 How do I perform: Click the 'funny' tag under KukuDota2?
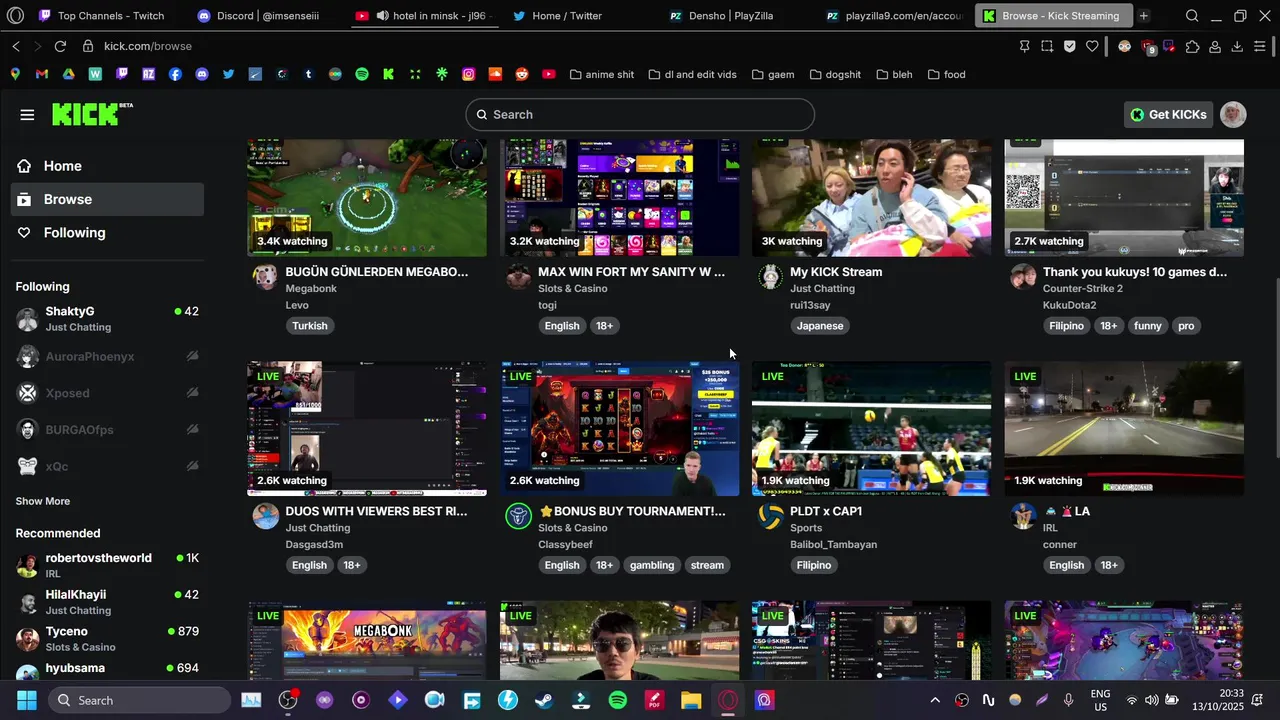tap(1148, 326)
